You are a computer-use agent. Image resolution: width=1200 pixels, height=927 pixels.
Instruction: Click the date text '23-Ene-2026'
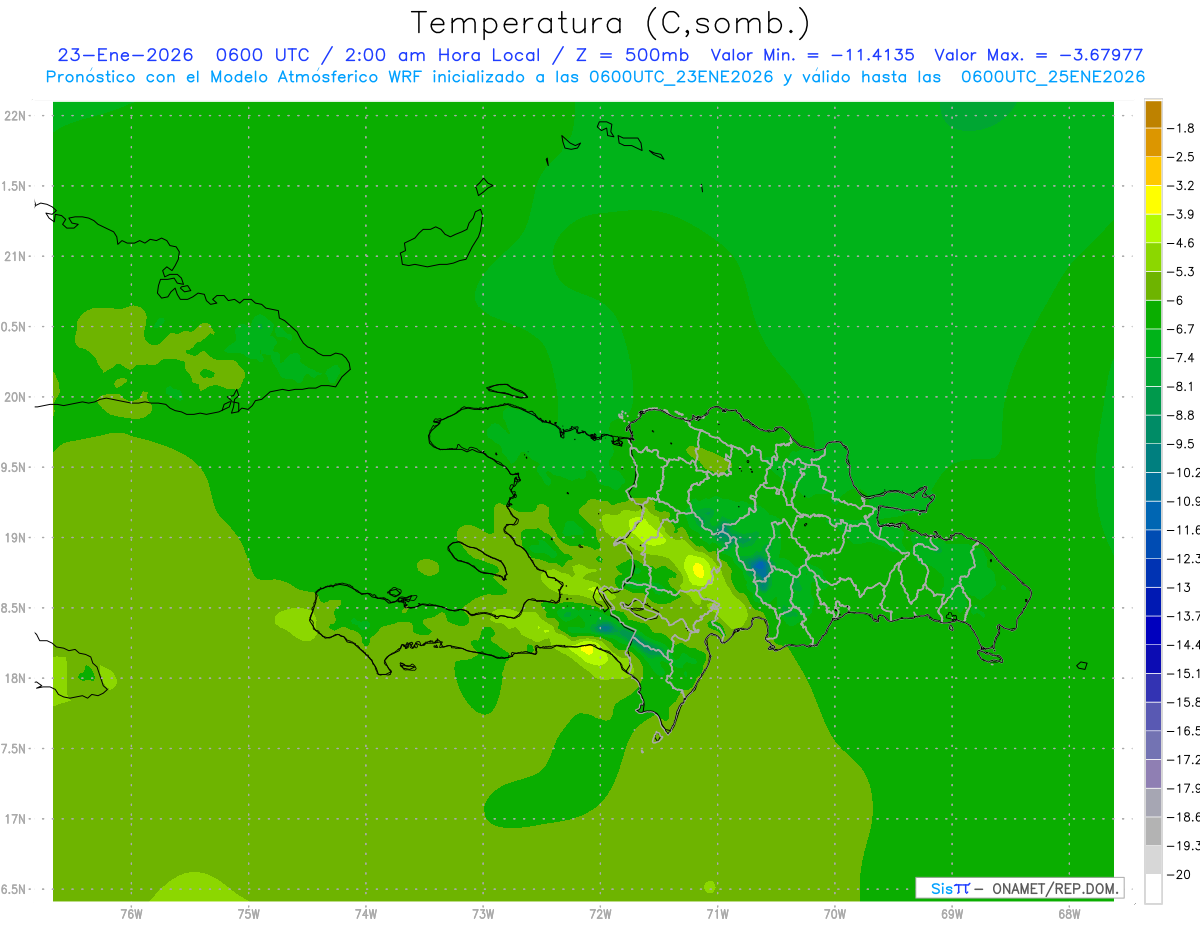(125, 55)
